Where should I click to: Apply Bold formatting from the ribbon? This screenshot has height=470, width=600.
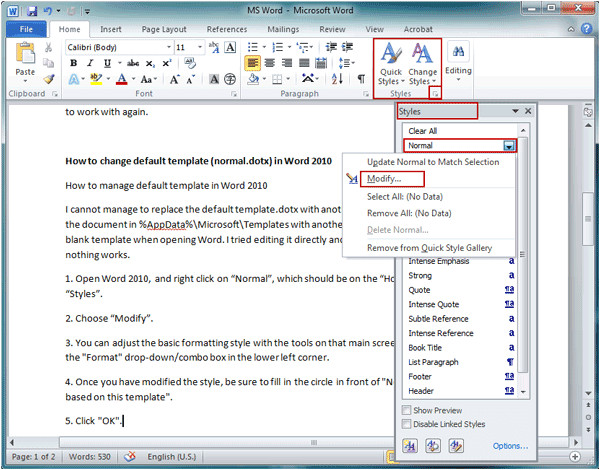pyautogui.click(x=73, y=63)
